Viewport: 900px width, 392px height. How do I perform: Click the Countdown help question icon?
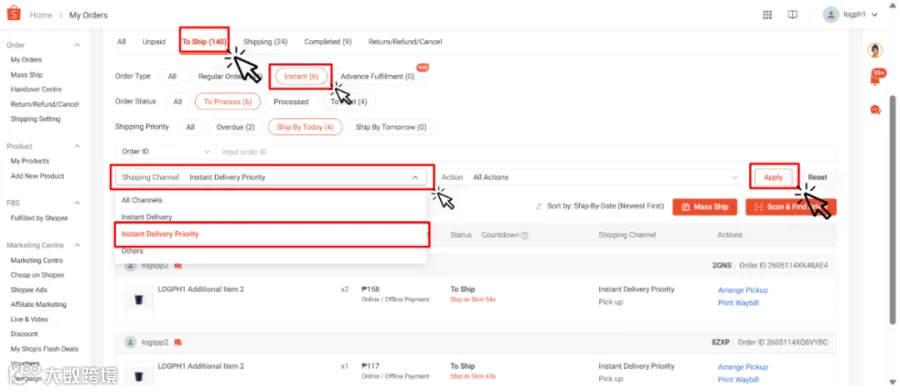(x=524, y=235)
